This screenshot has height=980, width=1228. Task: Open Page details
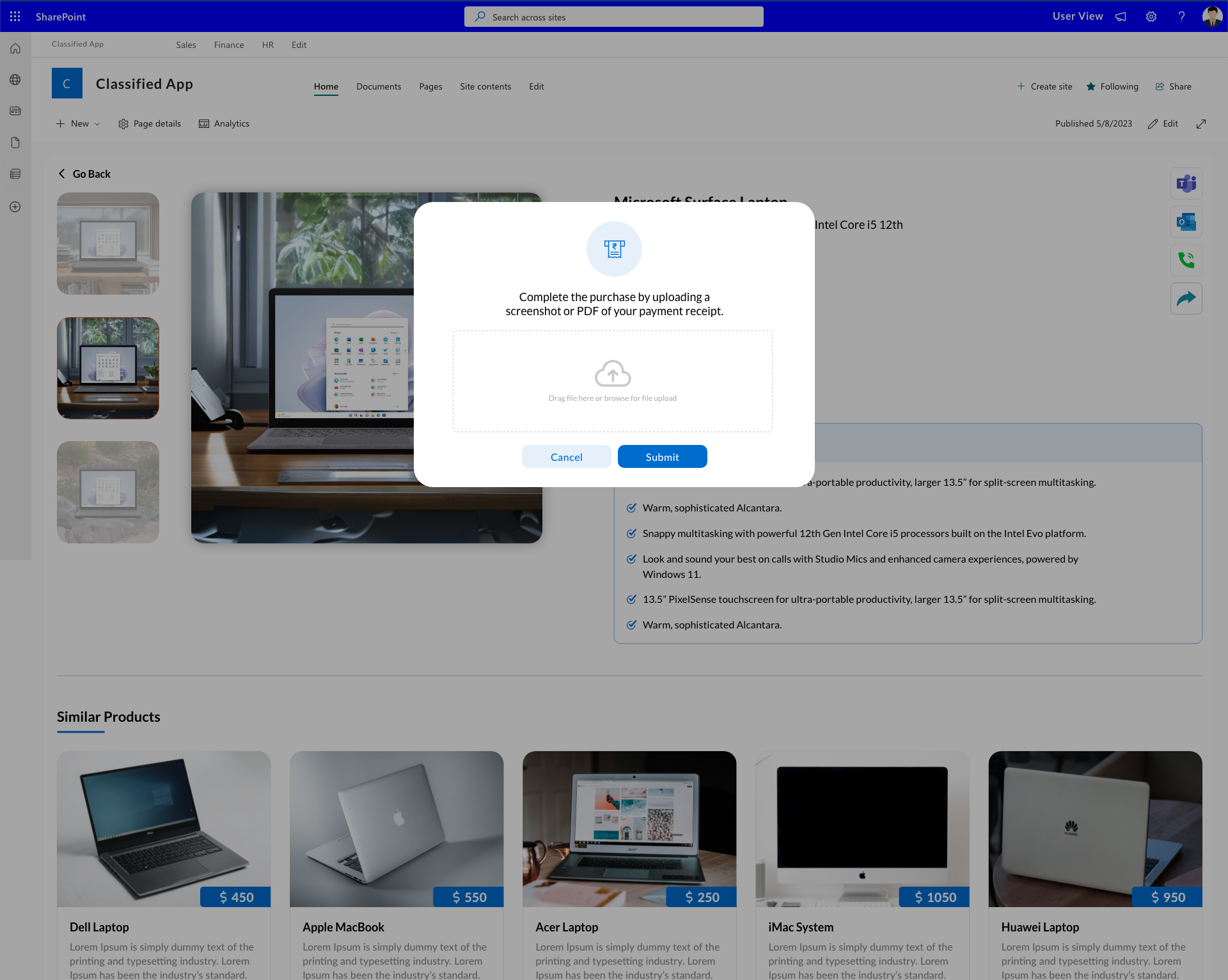pos(150,124)
